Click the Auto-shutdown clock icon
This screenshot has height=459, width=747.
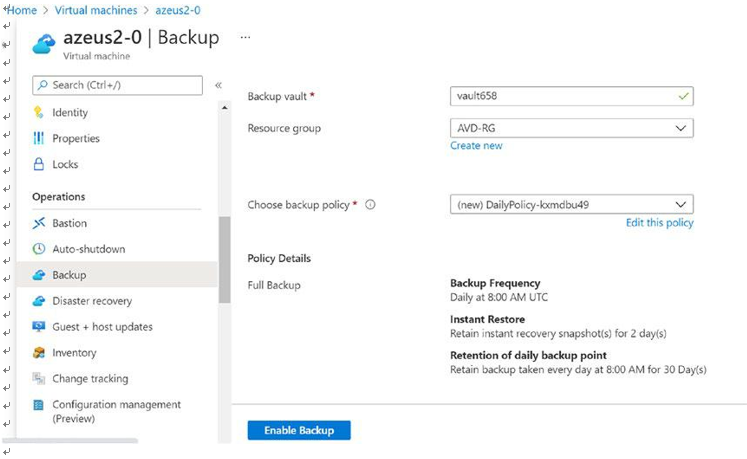click(x=39, y=249)
